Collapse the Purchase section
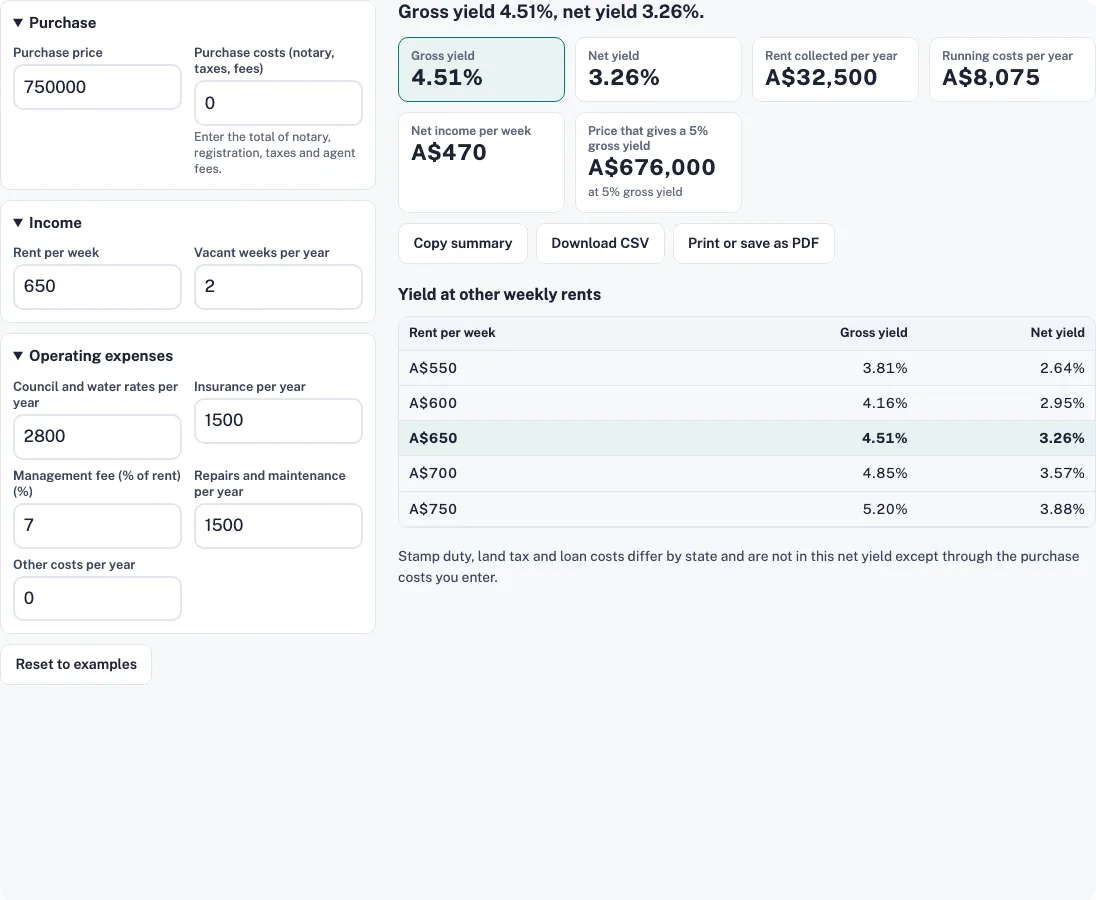Screen dimensions: 1096x900 point(55,22)
